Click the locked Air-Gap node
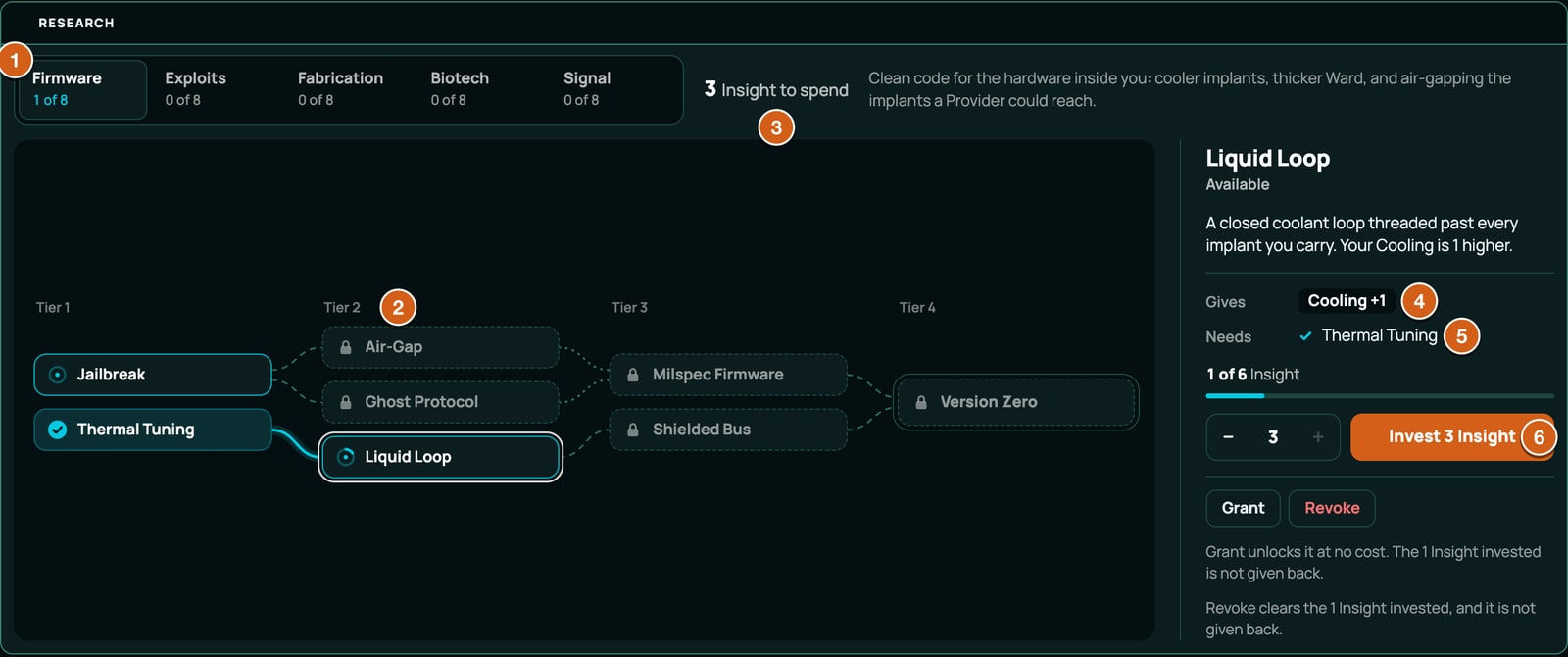The width and height of the screenshot is (1568, 657). [x=441, y=347]
